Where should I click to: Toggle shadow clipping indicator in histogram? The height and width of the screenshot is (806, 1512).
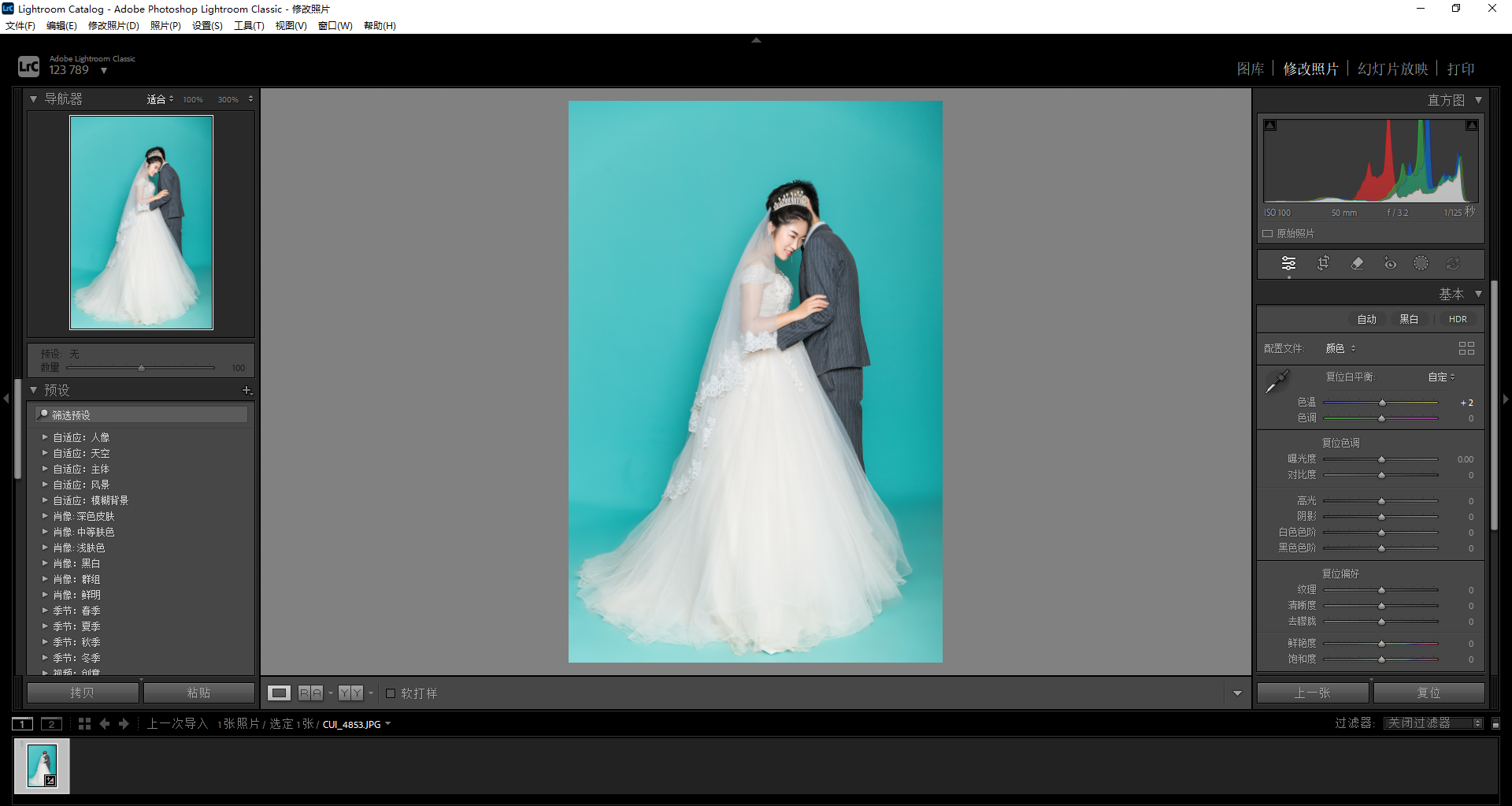(1270, 125)
